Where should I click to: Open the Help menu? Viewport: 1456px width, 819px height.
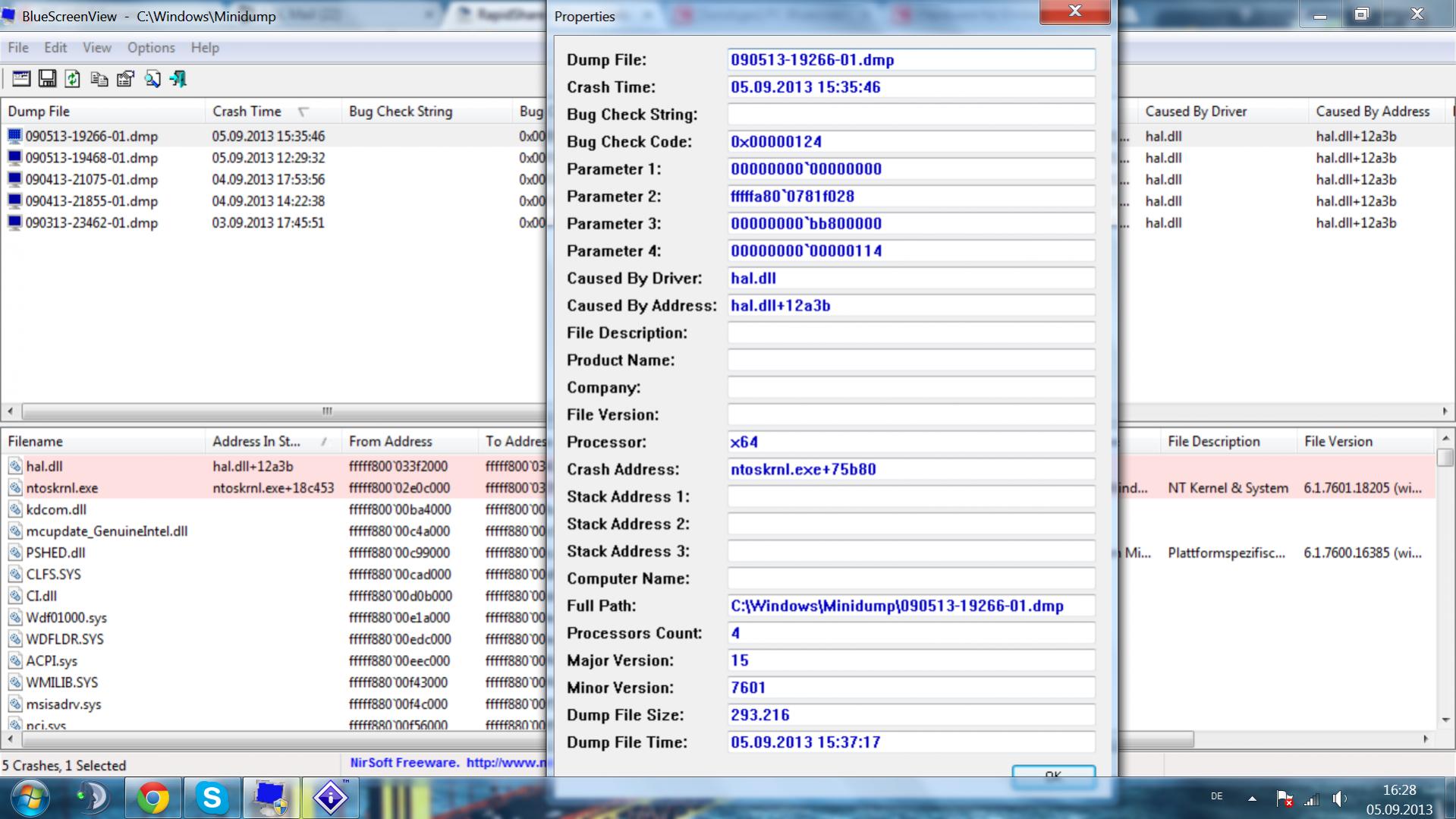(205, 47)
